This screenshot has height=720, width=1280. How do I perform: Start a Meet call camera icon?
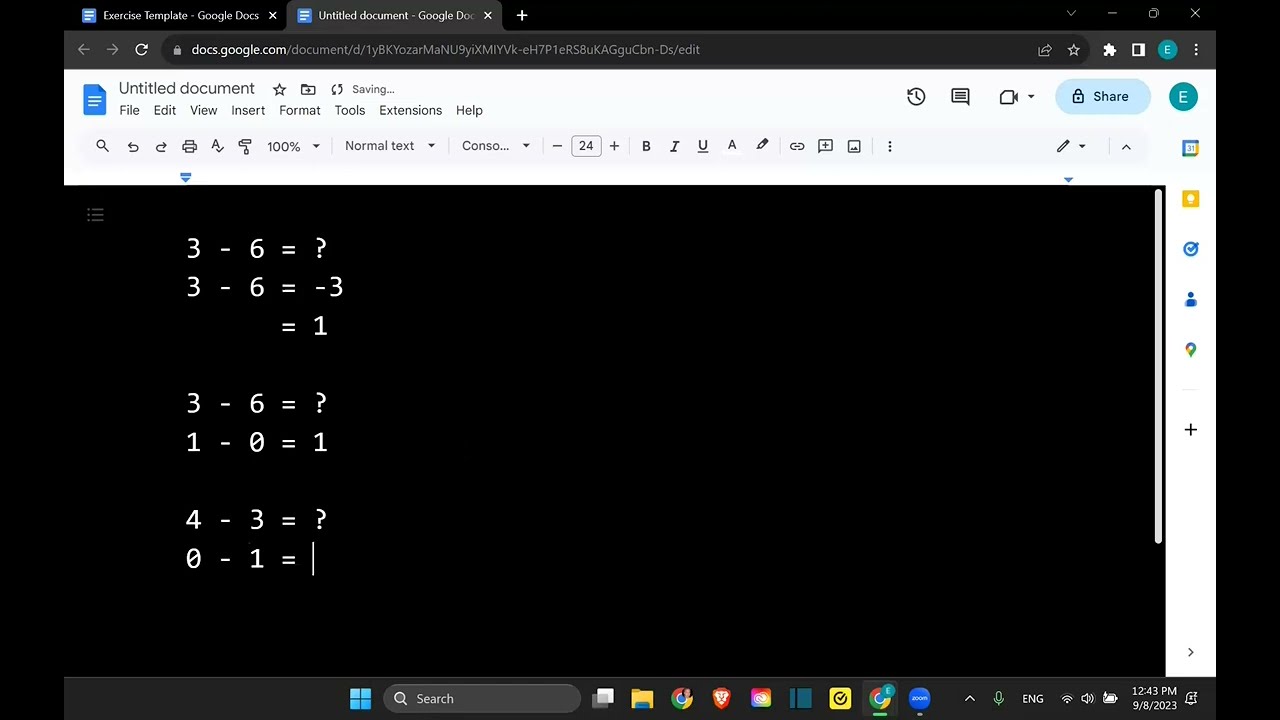click(x=1008, y=97)
